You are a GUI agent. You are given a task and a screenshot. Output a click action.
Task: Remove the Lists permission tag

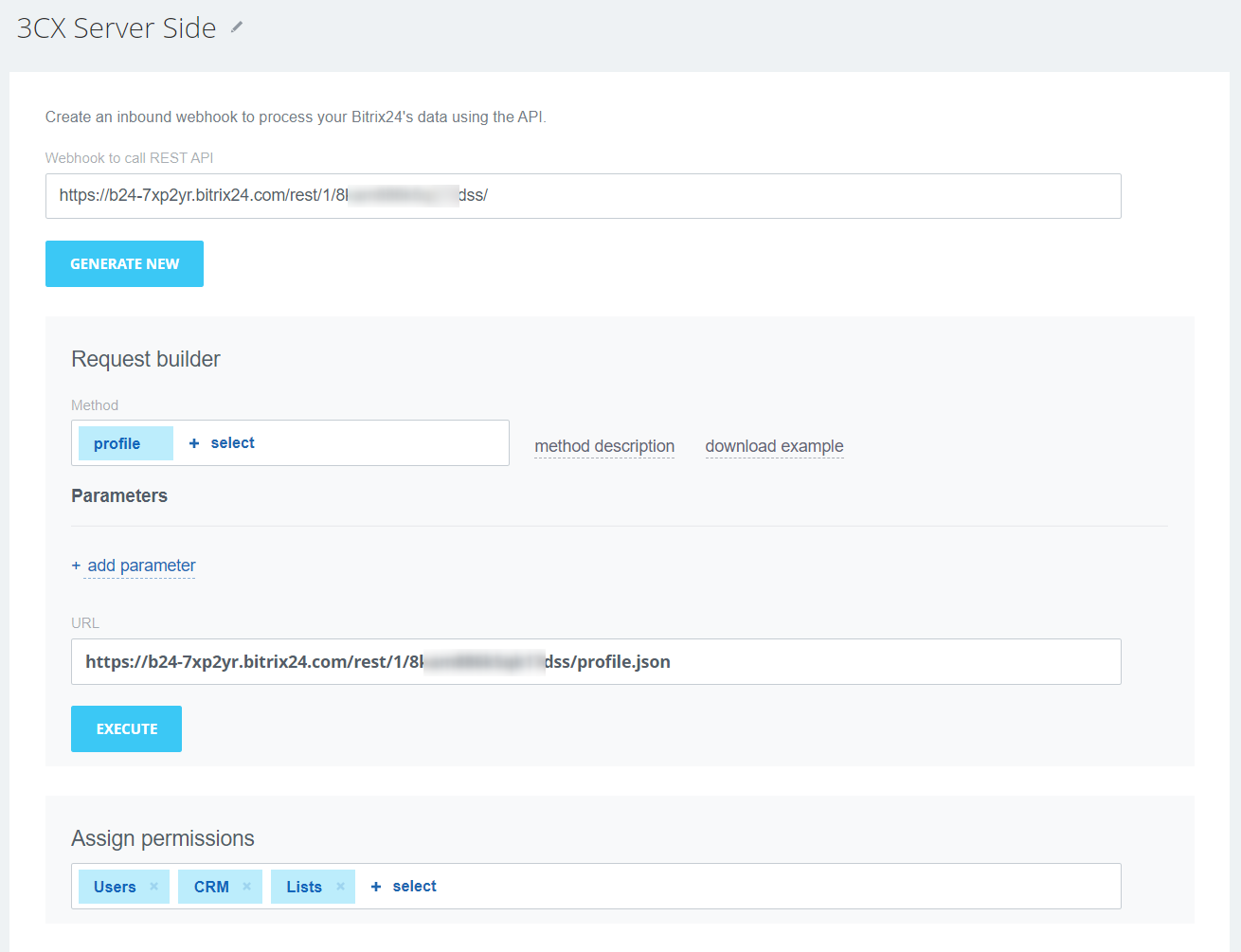(340, 887)
